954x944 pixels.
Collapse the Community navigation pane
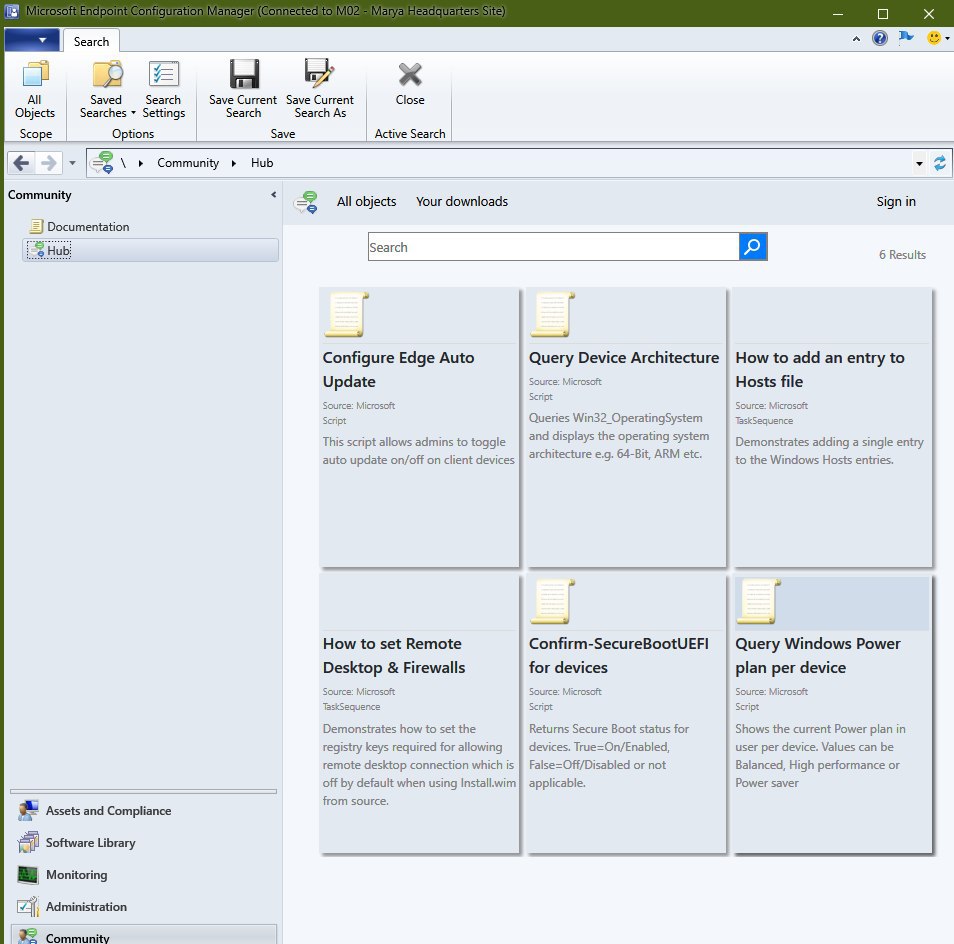click(x=274, y=195)
